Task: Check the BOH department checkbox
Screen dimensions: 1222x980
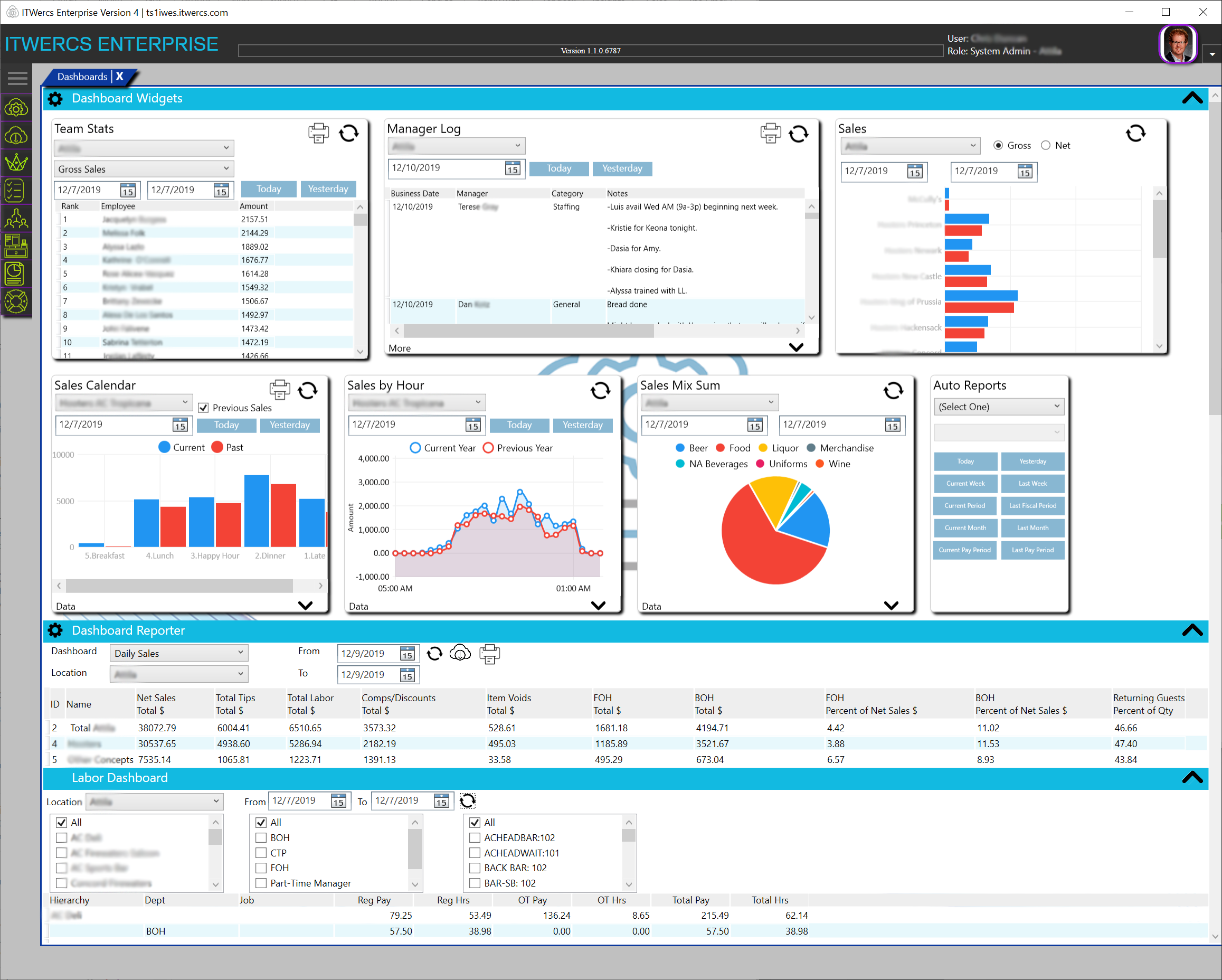Action: (x=261, y=838)
